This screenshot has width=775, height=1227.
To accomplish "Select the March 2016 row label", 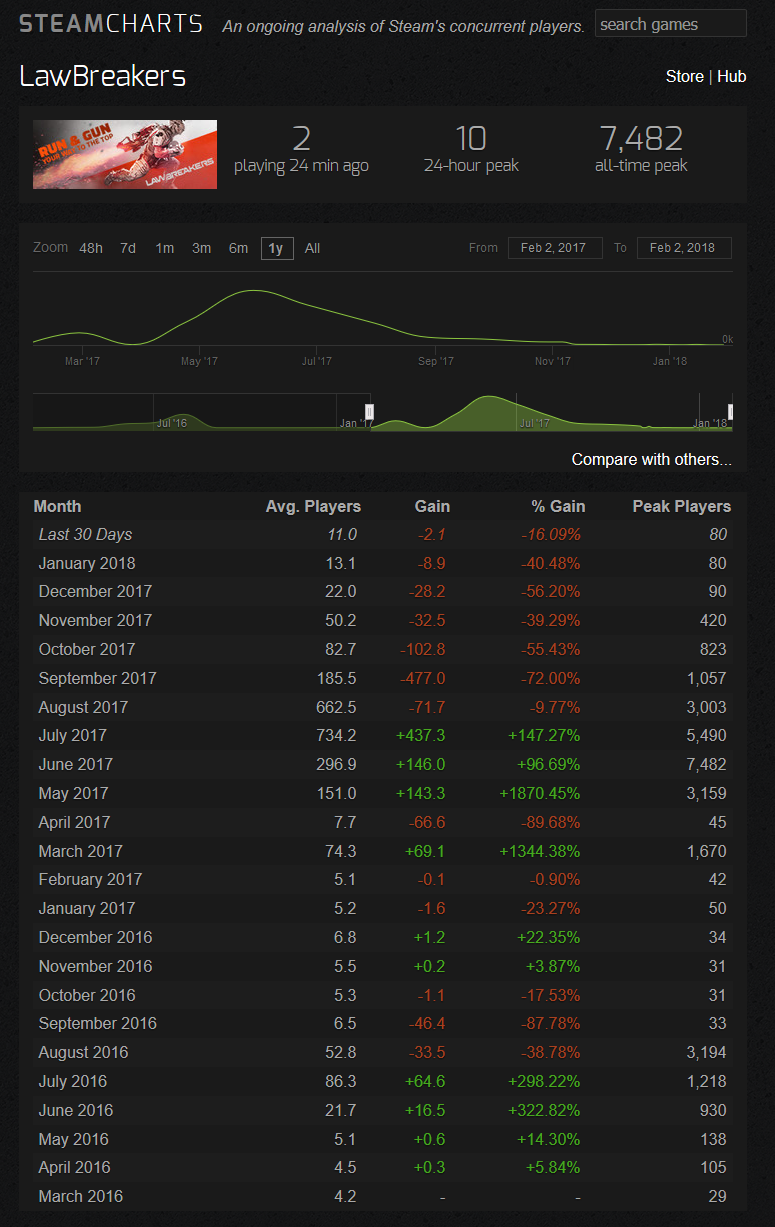I will click(x=80, y=1197).
